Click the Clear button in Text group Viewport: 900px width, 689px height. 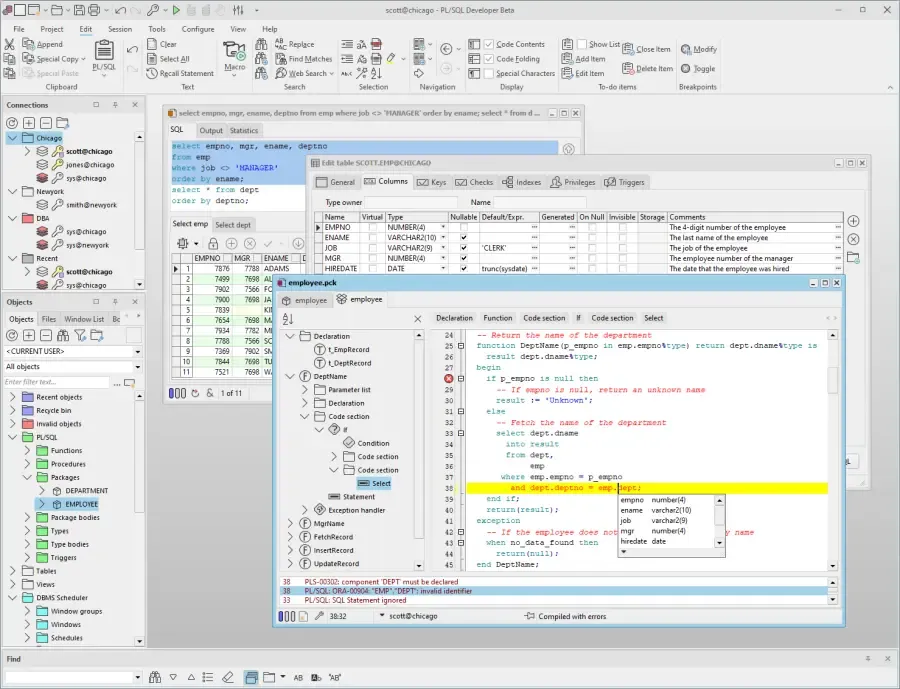pos(162,44)
